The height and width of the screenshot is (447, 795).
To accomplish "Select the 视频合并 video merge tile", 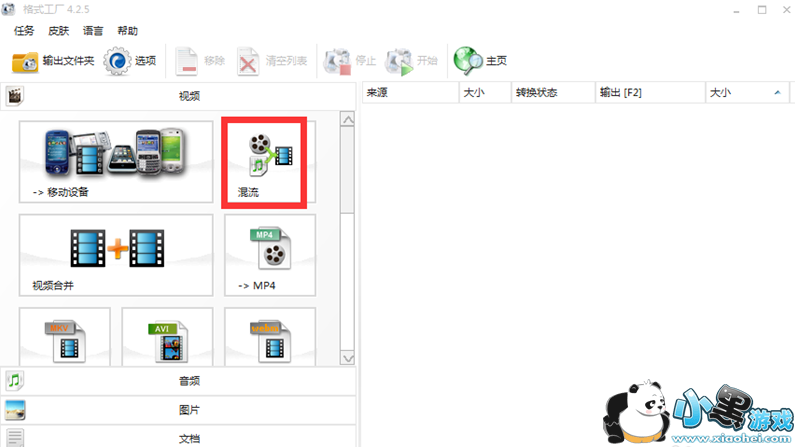I will coord(116,255).
